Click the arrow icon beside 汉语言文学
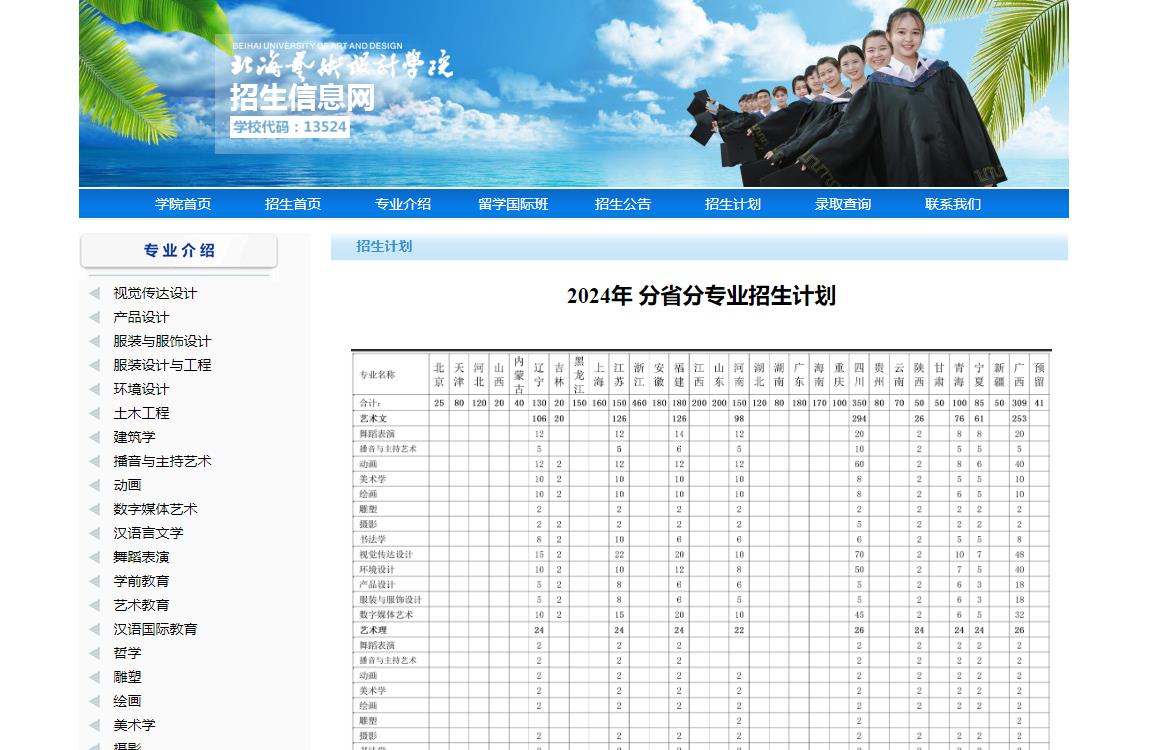 [x=95, y=533]
